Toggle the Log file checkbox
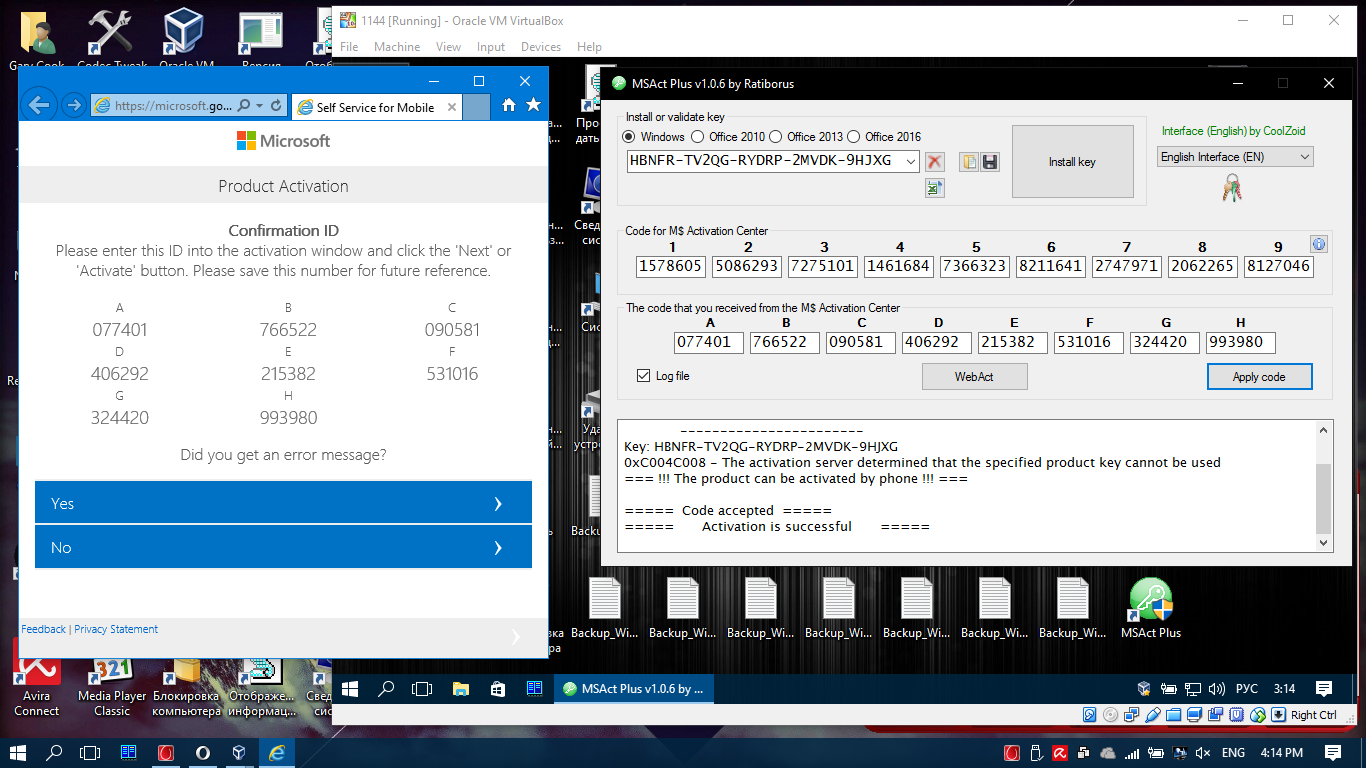Image resolution: width=1366 pixels, height=768 pixels. (644, 376)
